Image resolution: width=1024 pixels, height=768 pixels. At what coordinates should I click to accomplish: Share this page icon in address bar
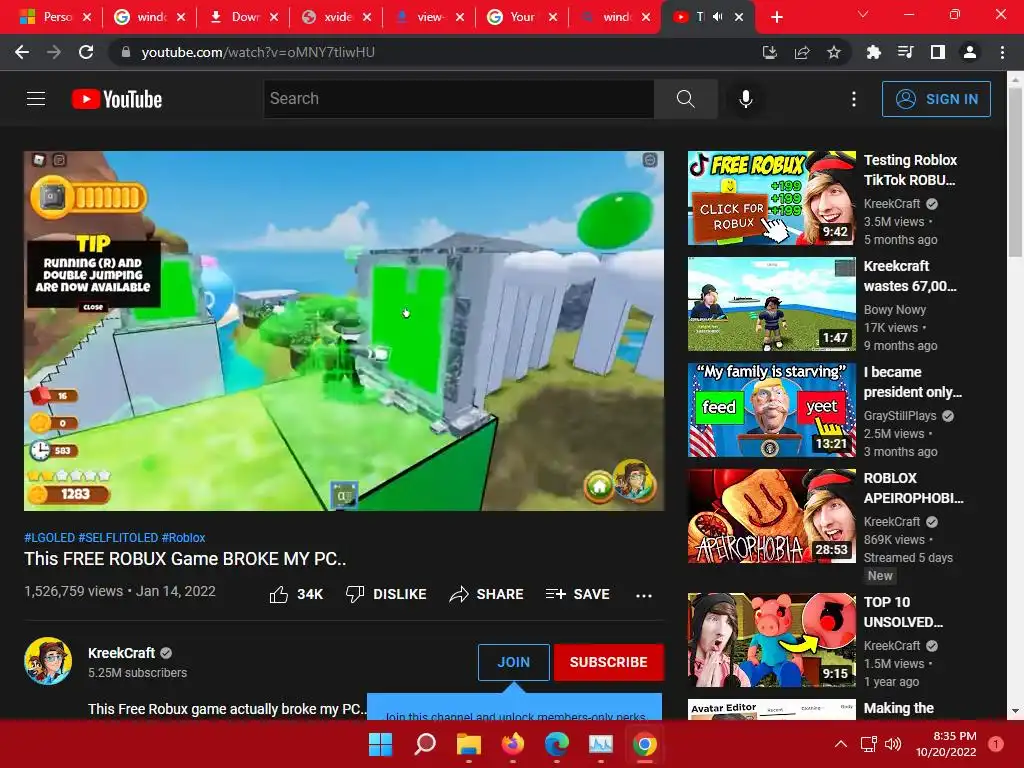pyautogui.click(x=802, y=52)
